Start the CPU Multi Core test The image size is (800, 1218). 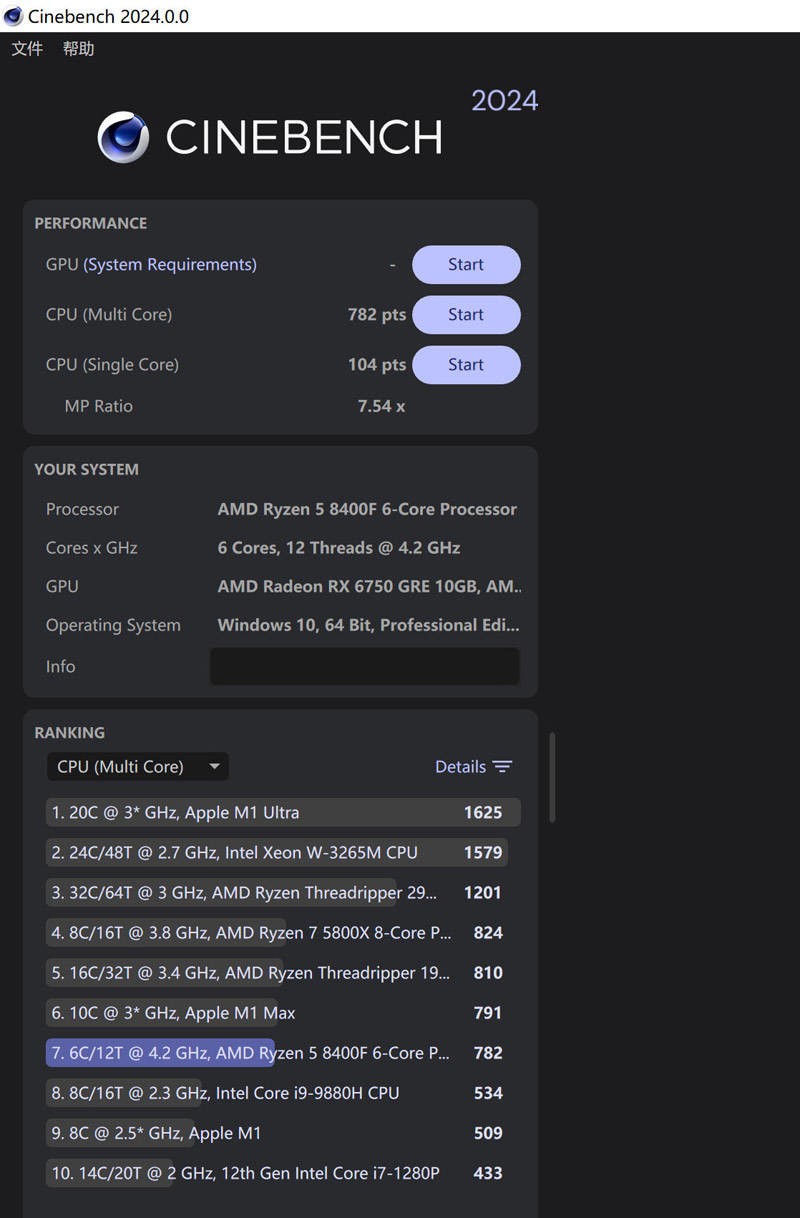(x=466, y=314)
